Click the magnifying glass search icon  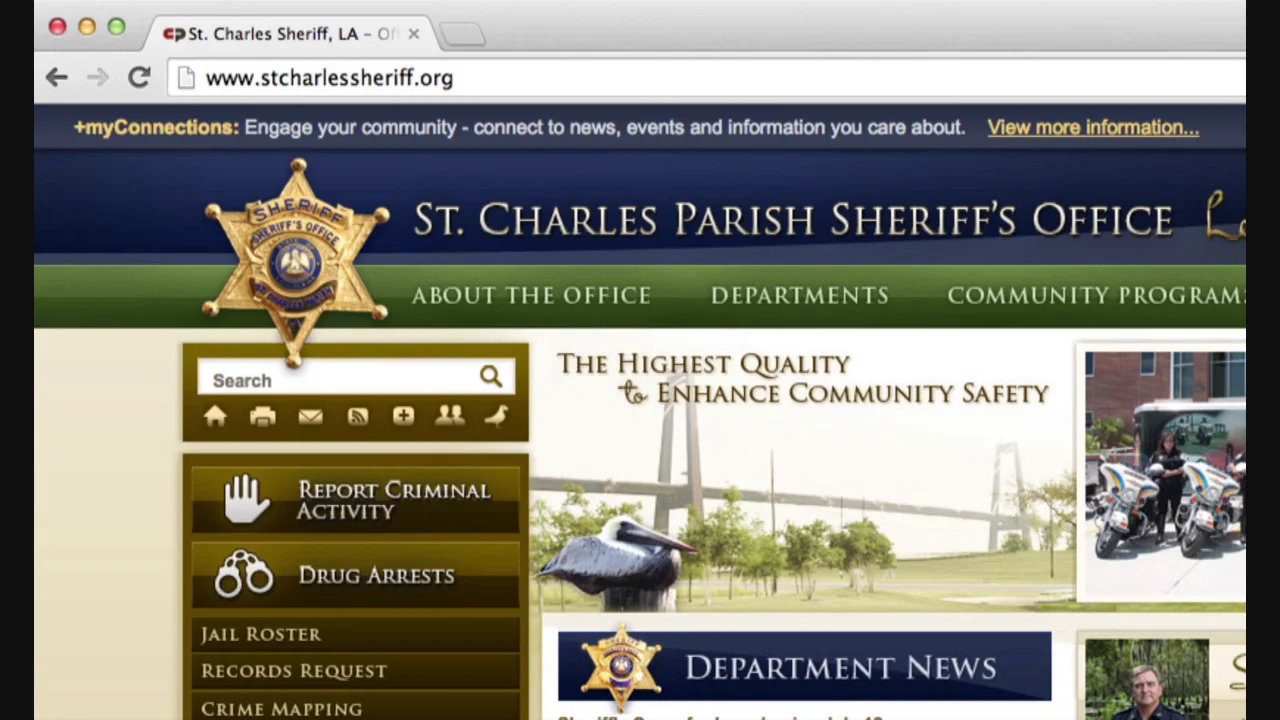[x=490, y=376]
